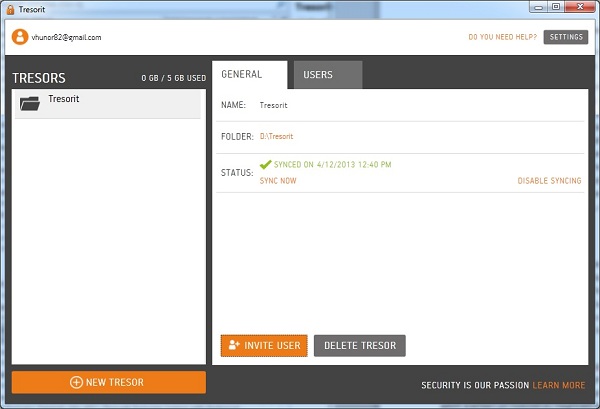600x409 pixels.
Task: Create a tresor with New Tresor button
Action: (x=109, y=382)
